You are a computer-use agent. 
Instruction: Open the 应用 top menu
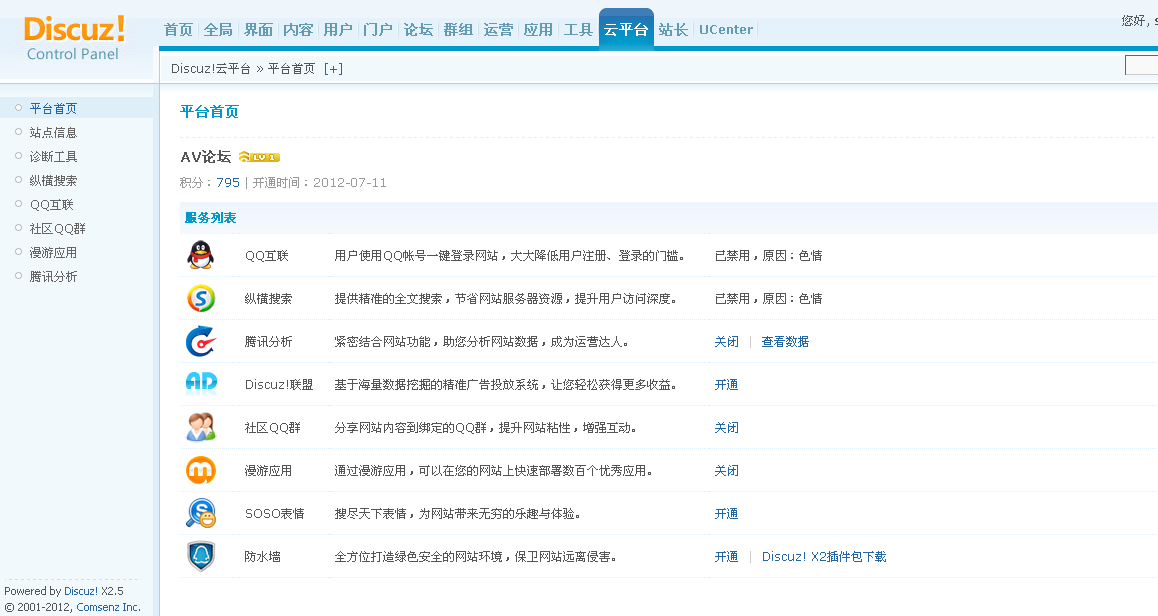tap(538, 30)
